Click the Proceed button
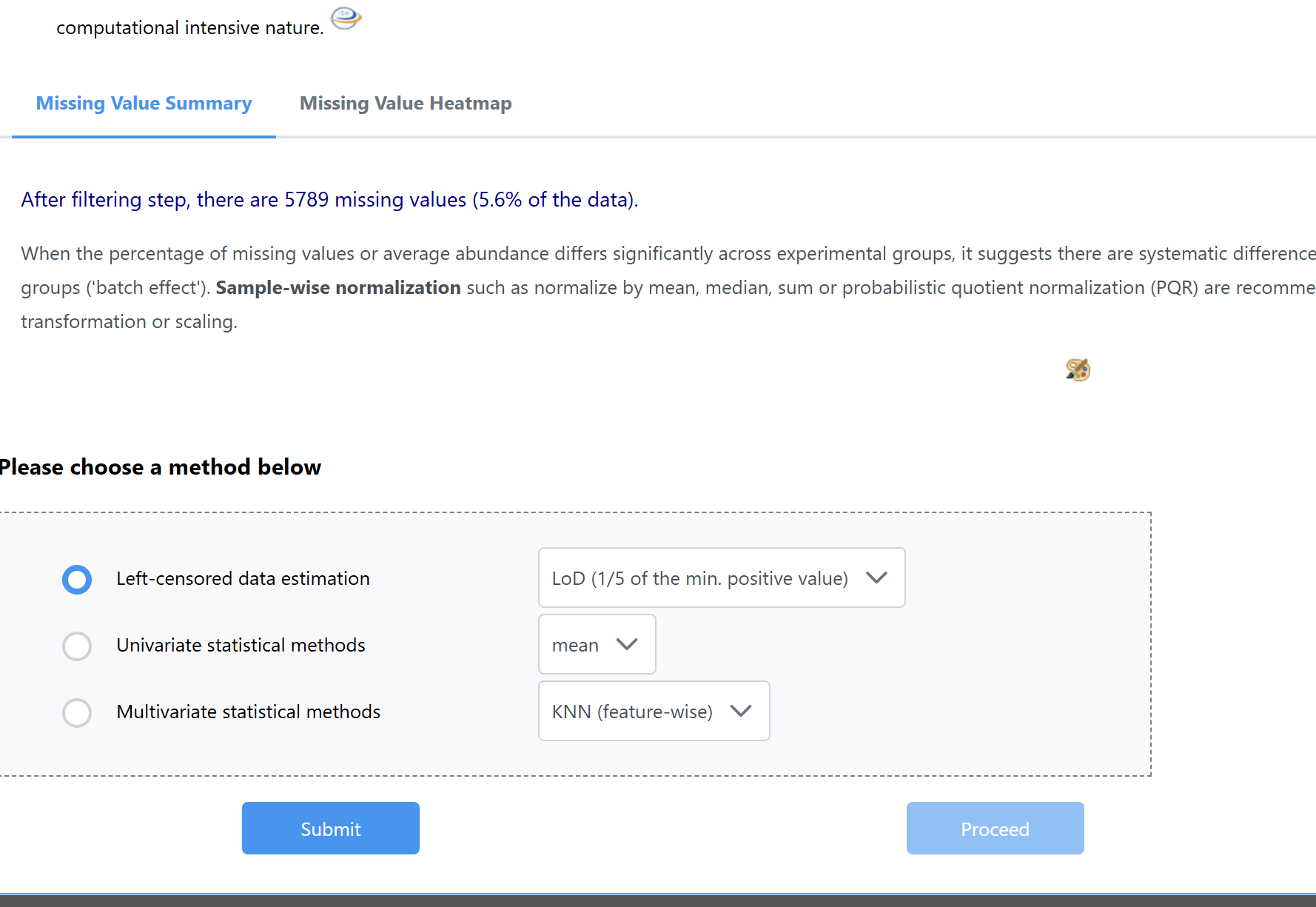 coord(995,829)
